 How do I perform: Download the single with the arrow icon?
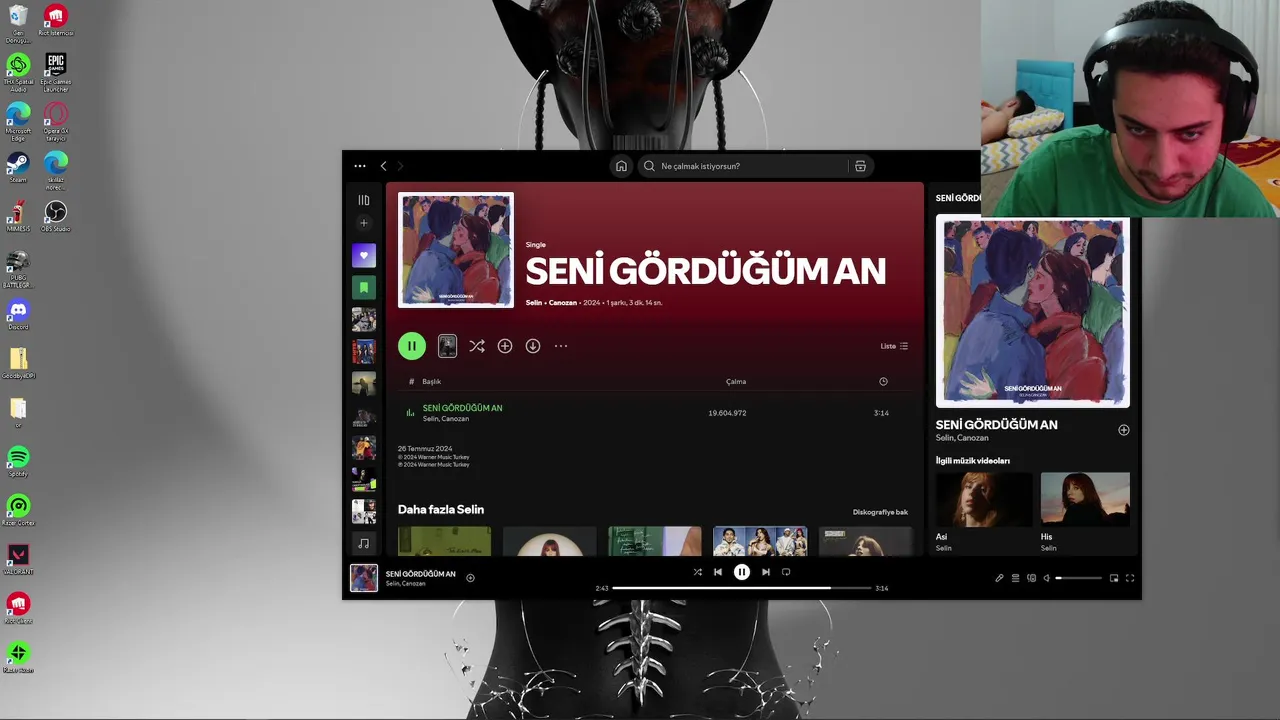click(533, 346)
